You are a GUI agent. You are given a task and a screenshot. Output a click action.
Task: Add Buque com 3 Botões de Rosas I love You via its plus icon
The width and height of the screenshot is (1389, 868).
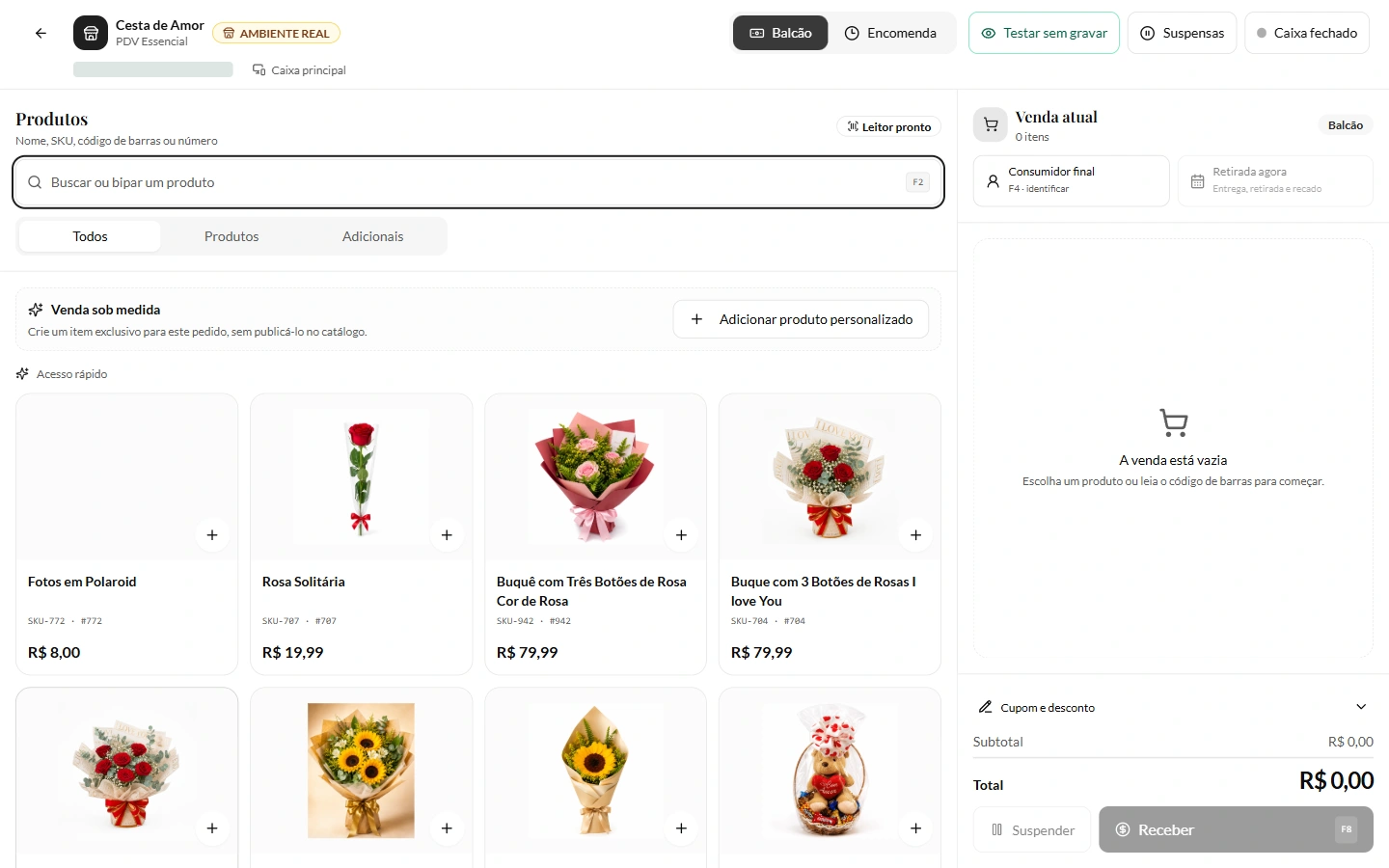915,535
